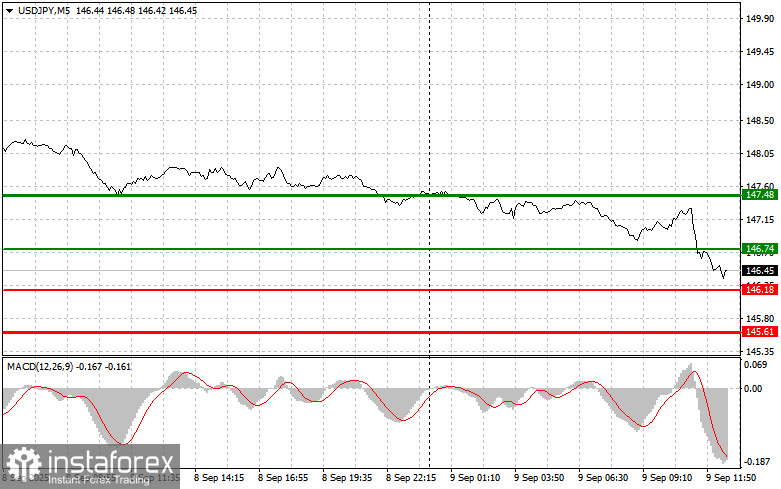
Task: Select the MACD values -0.167 -0.161
Action: [105, 367]
